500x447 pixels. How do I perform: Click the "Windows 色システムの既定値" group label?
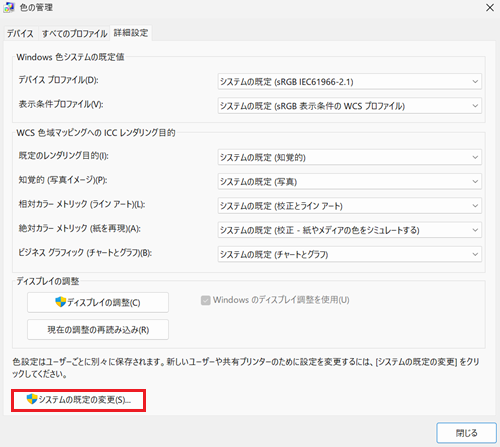pyautogui.click(x=70, y=57)
